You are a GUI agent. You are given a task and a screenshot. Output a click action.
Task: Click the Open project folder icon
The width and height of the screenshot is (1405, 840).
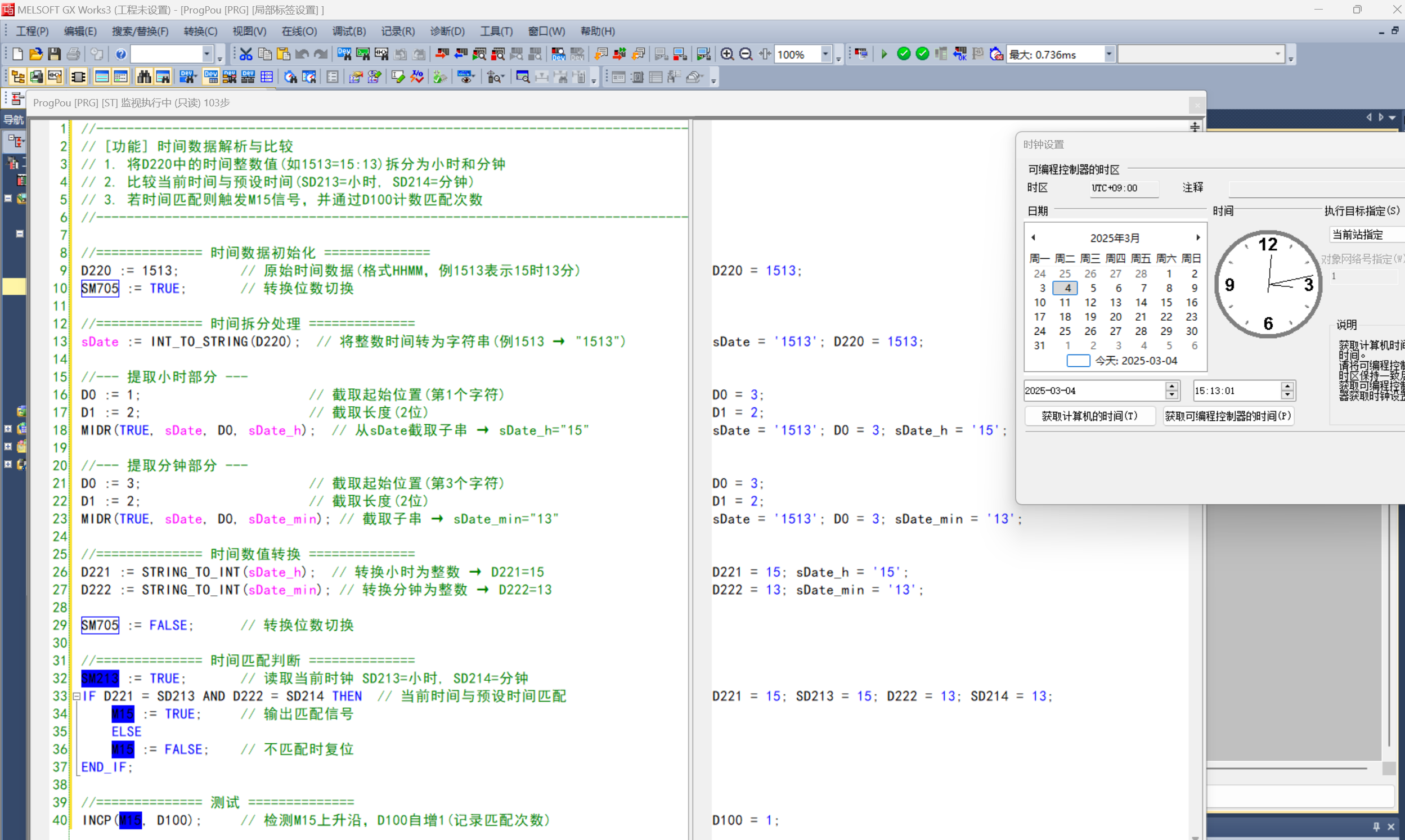[35, 55]
